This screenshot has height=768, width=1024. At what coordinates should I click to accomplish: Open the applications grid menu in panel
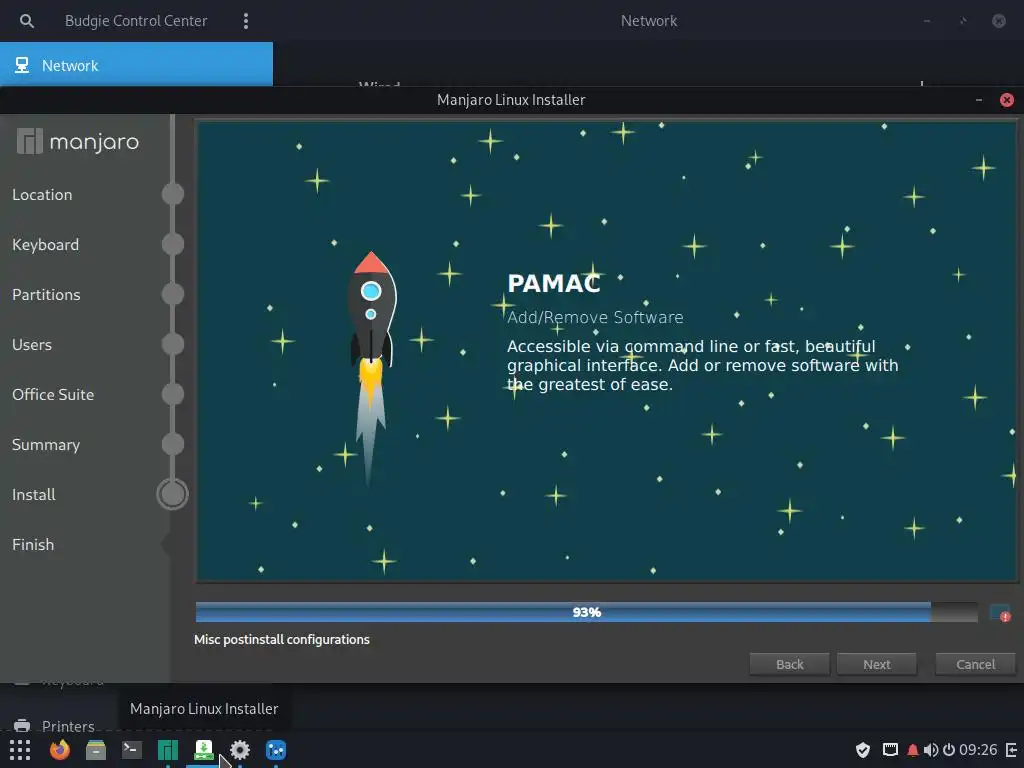coord(20,750)
